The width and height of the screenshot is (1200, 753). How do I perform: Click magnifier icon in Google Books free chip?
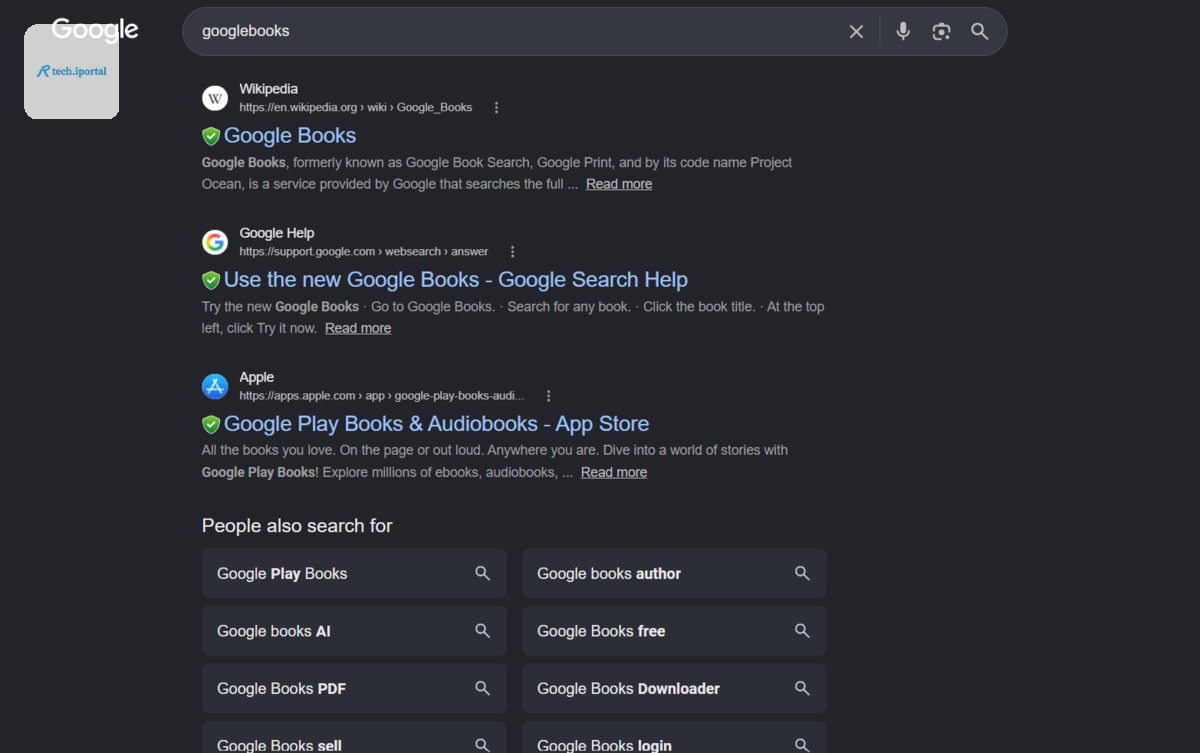(x=802, y=631)
